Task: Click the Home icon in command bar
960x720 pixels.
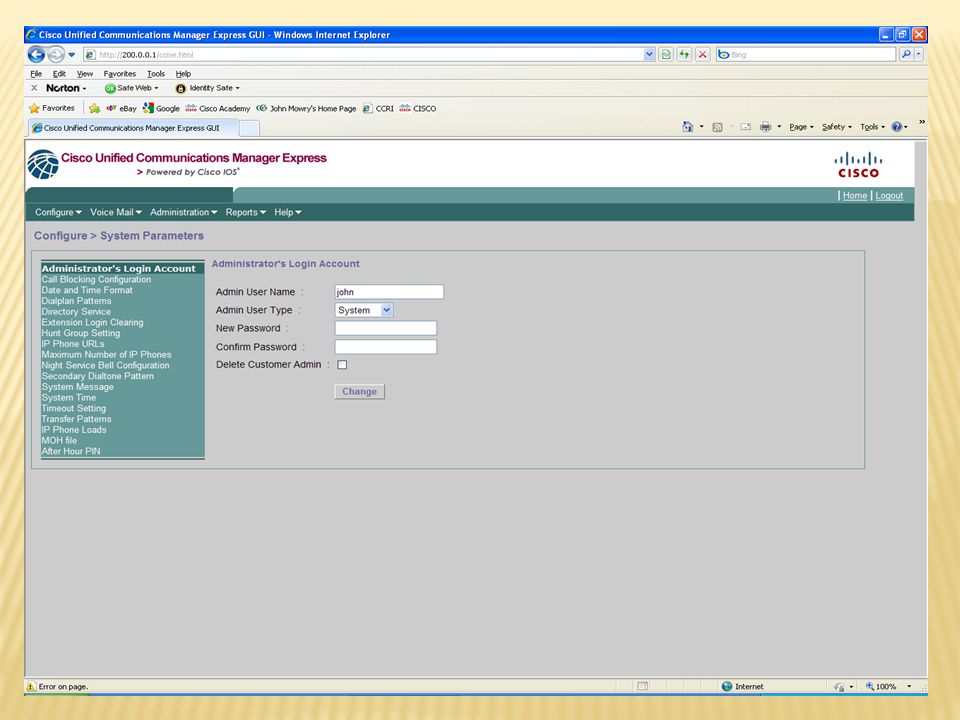Action: [688, 127]
